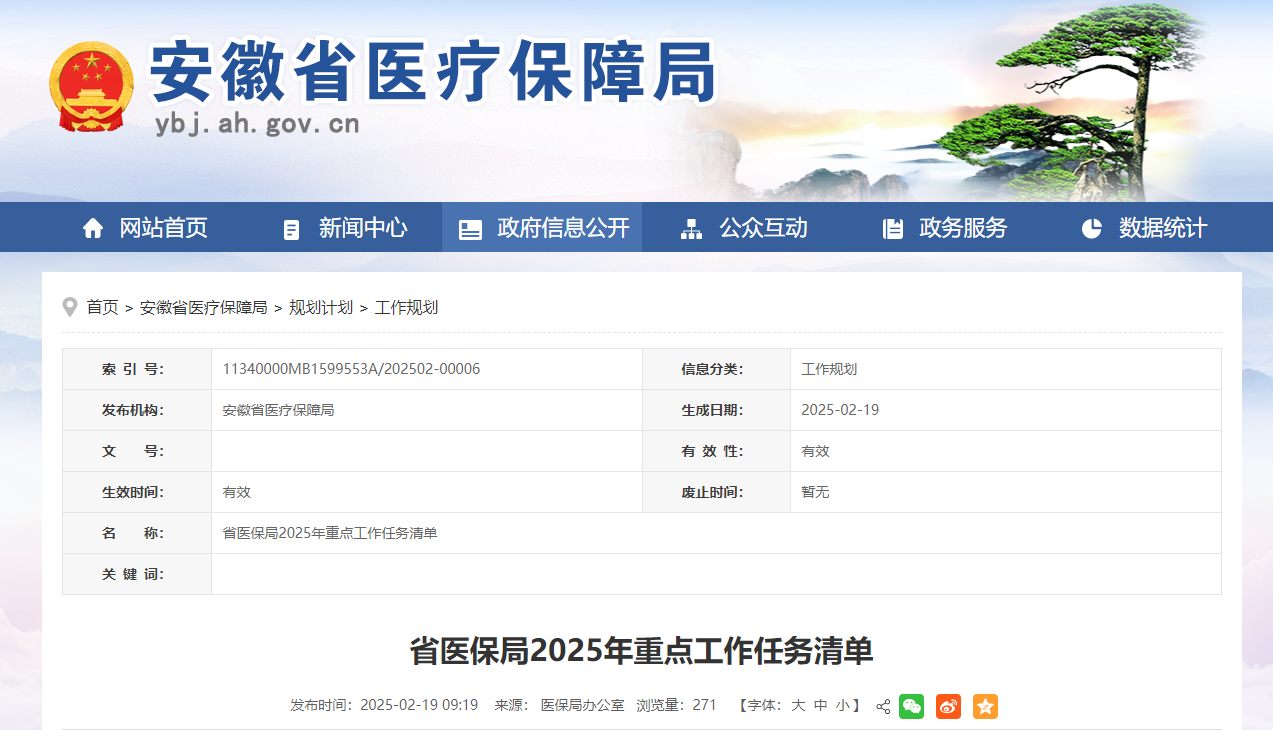Click the source 医保局办公室 text

tap(582, 705)
